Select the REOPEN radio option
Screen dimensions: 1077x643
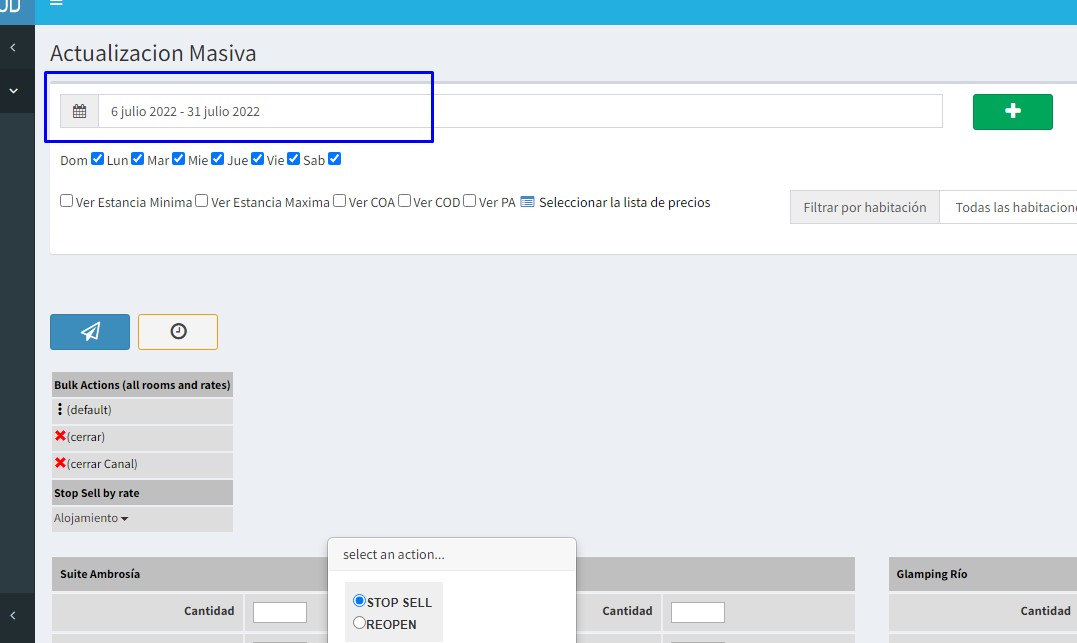click(x=360, y=623)
